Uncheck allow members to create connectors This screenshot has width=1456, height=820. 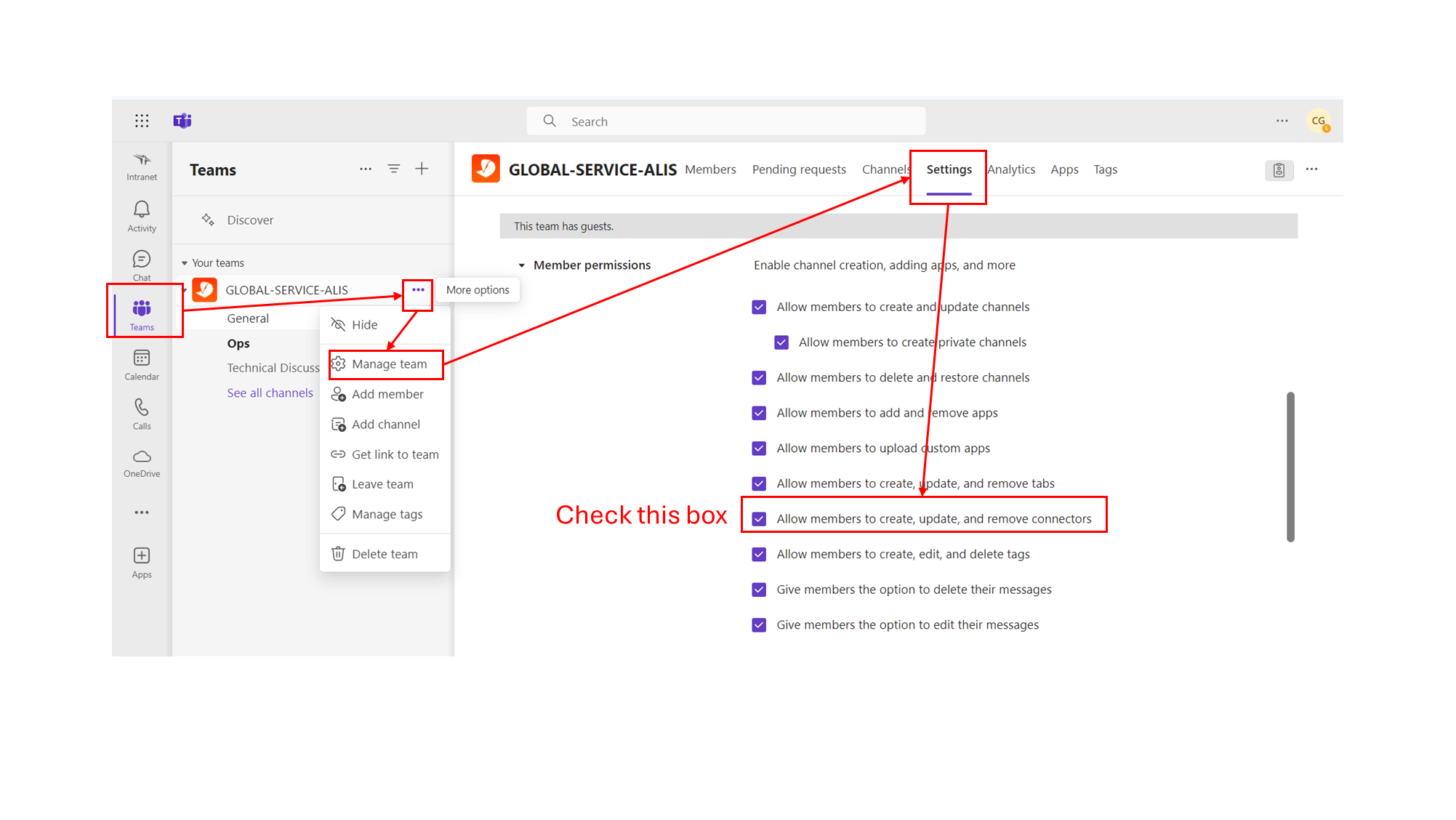coord(759,519)
